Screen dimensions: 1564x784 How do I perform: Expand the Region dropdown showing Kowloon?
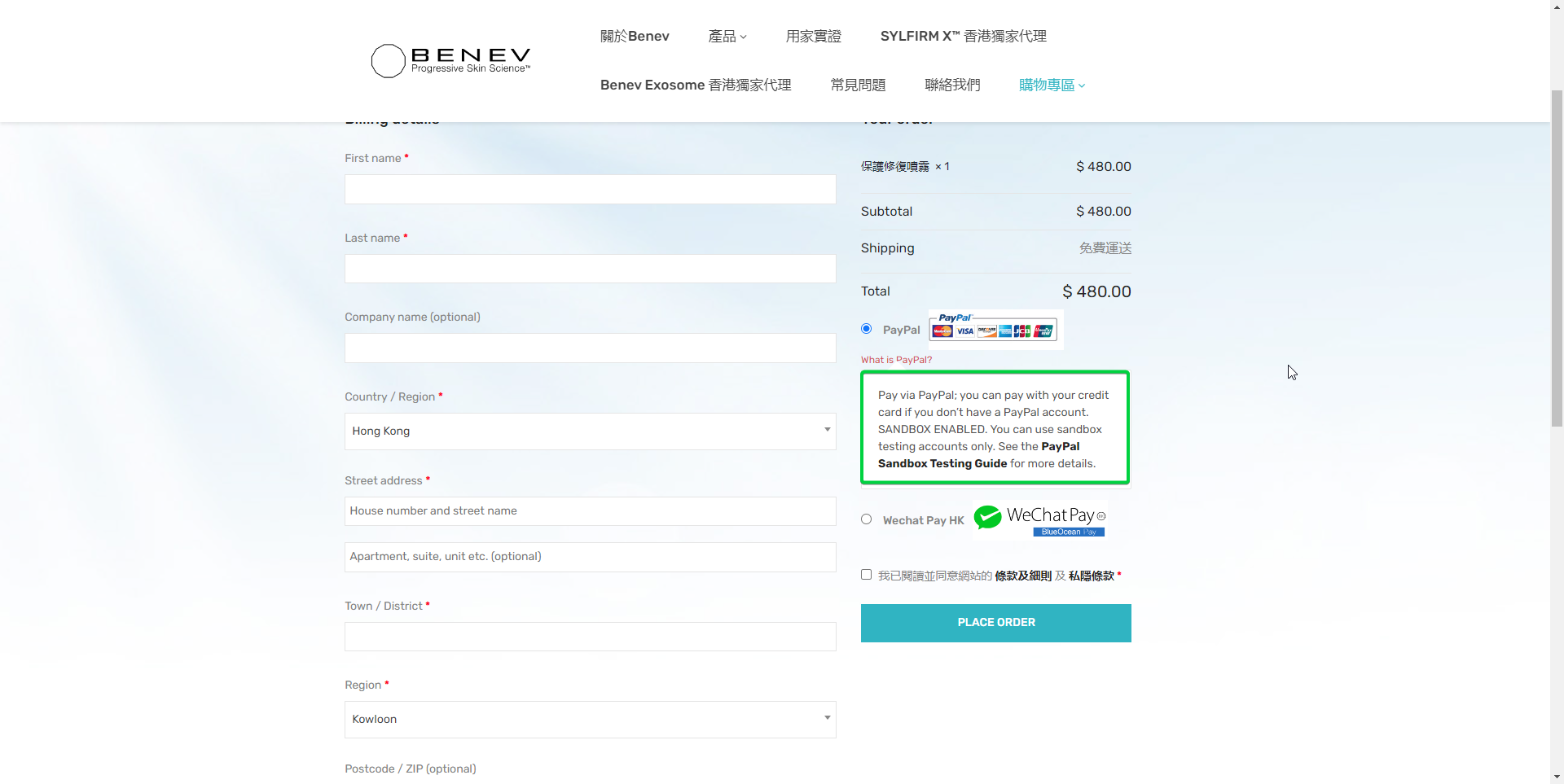click(590, 719)
